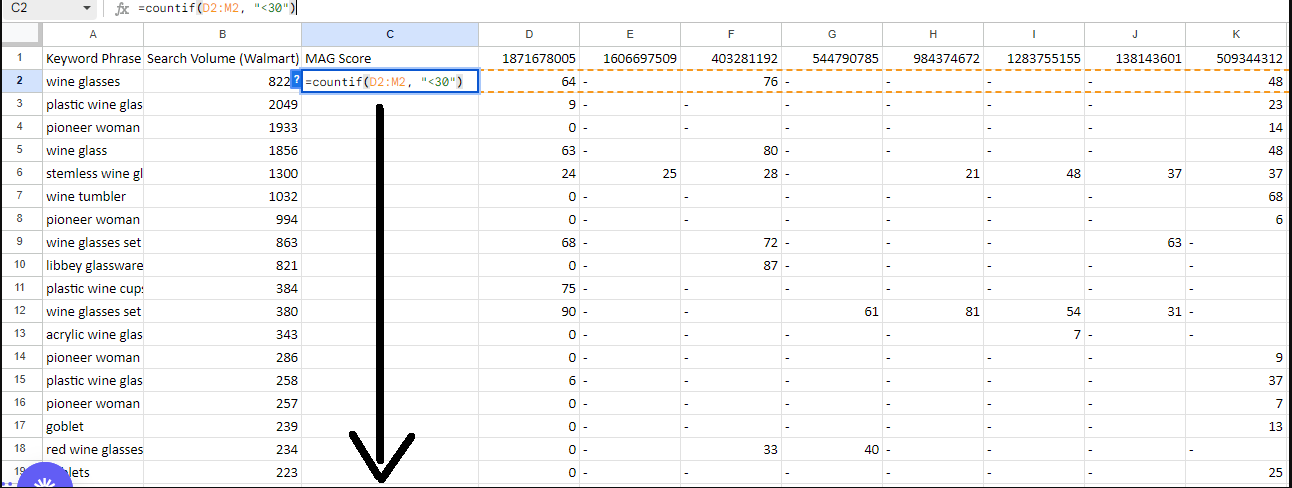Select column C header
The height and width of the screenshot is (488, 1292).
pos(390,34)
